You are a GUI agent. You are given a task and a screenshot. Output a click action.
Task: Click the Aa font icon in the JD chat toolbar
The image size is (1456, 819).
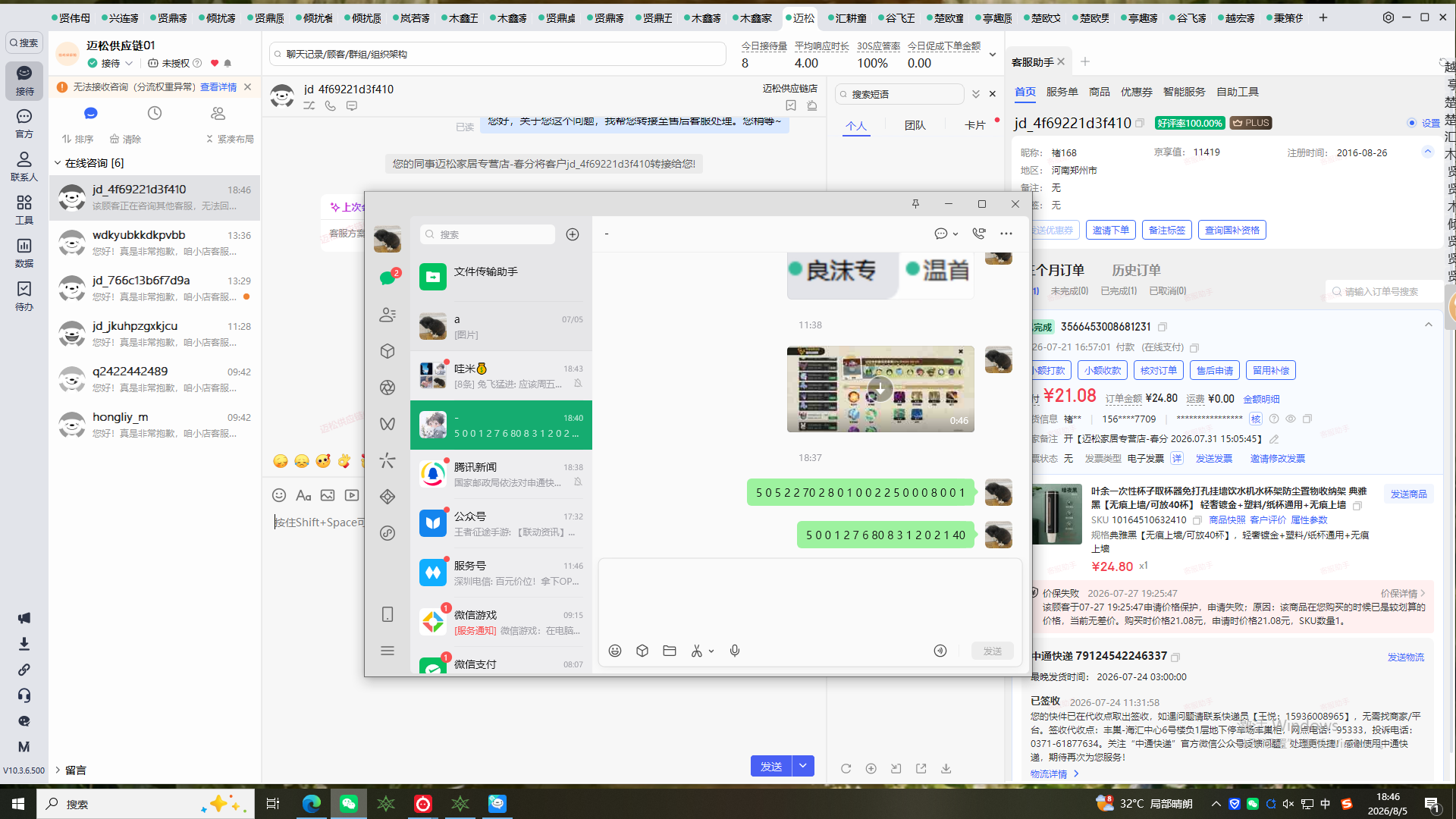(x=303, y=495)
